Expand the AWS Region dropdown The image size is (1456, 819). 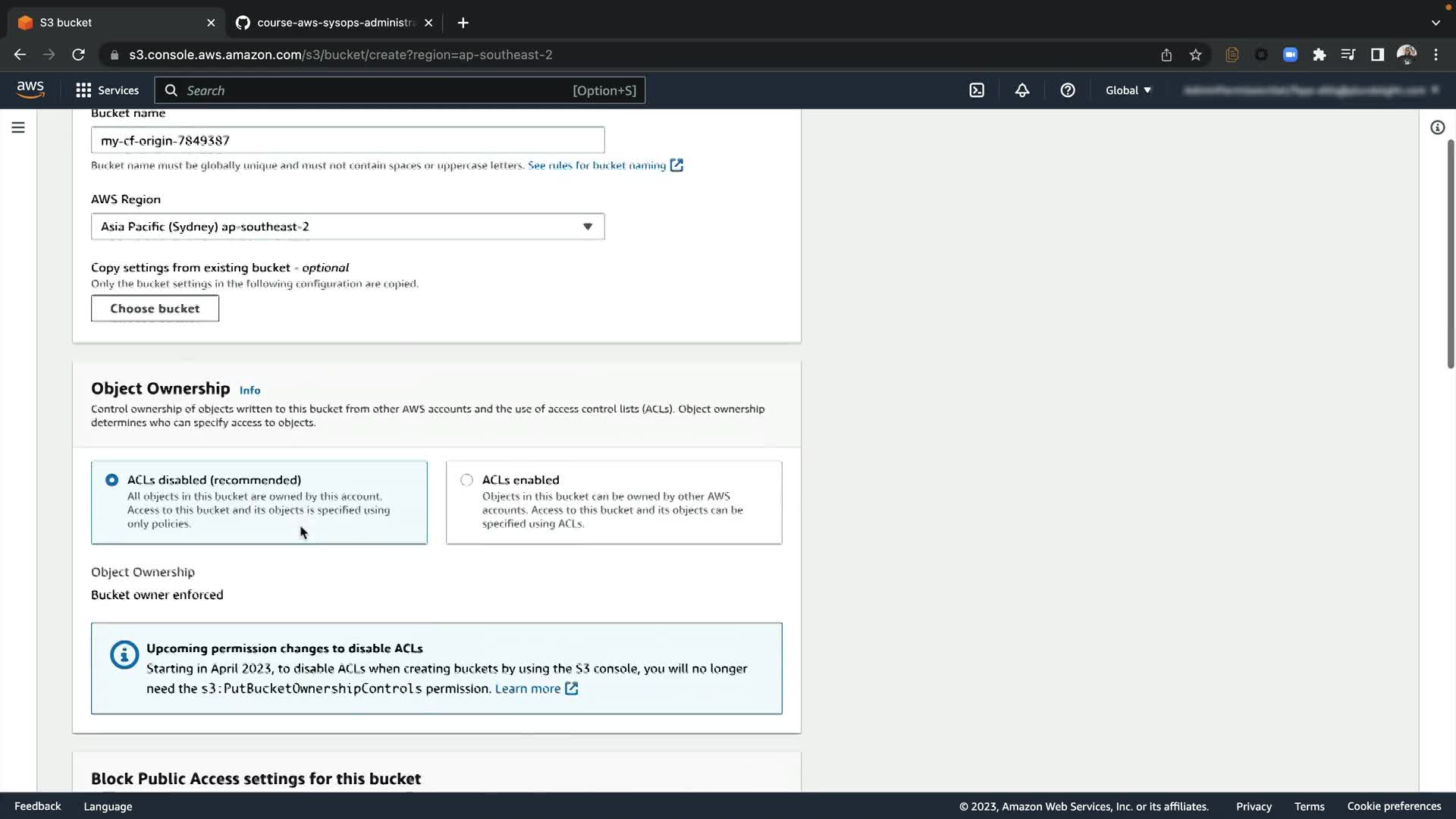(x=347, y=227)
